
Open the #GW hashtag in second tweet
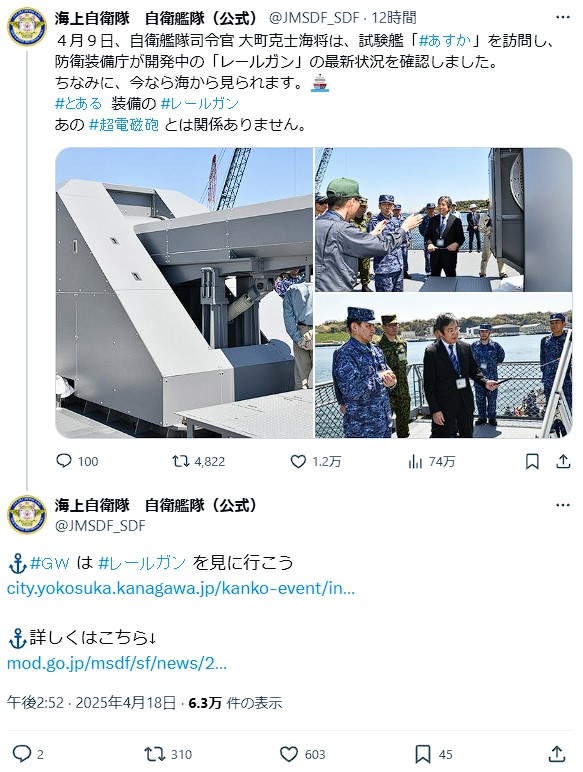(x=50, y=563)
